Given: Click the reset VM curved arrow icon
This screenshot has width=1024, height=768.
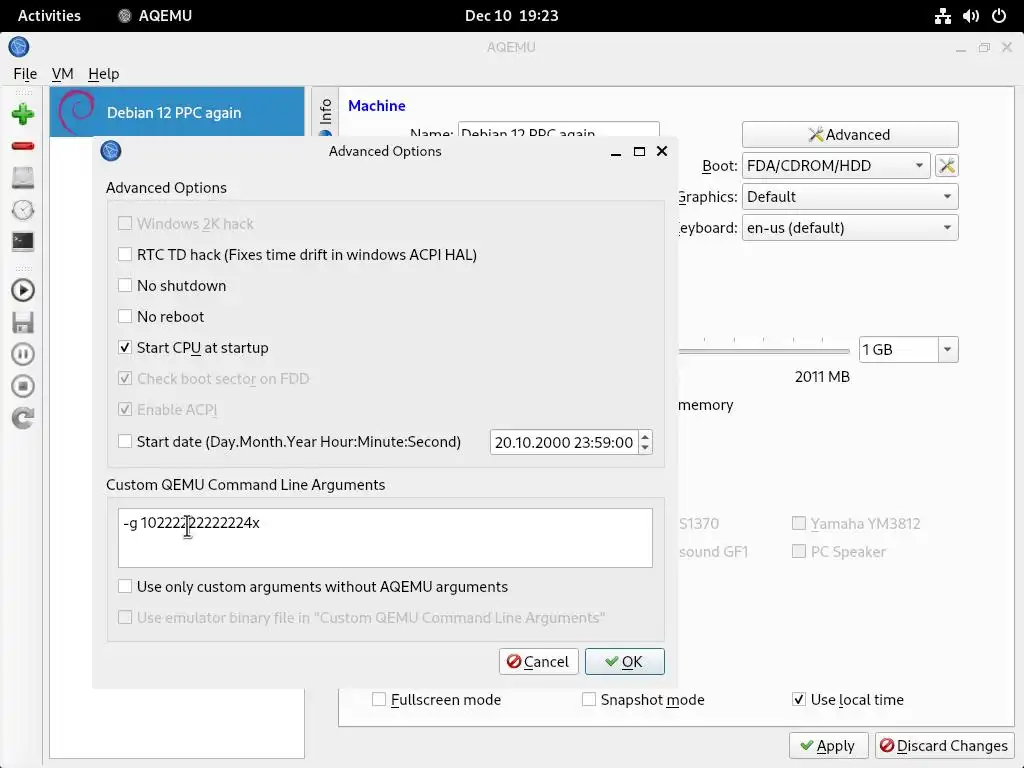Looking at the screenshot, I should [23, 418].
